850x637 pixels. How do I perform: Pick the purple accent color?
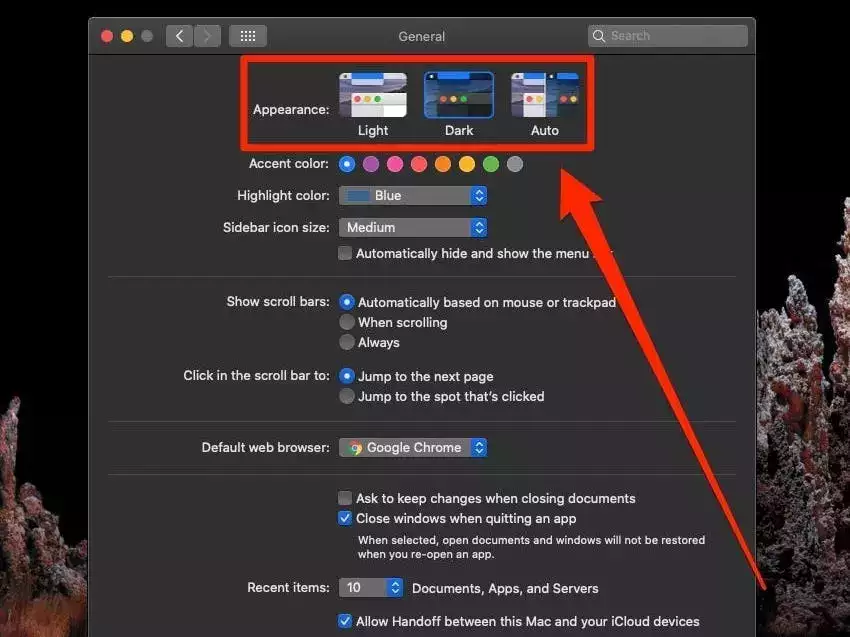pos(371,164)
